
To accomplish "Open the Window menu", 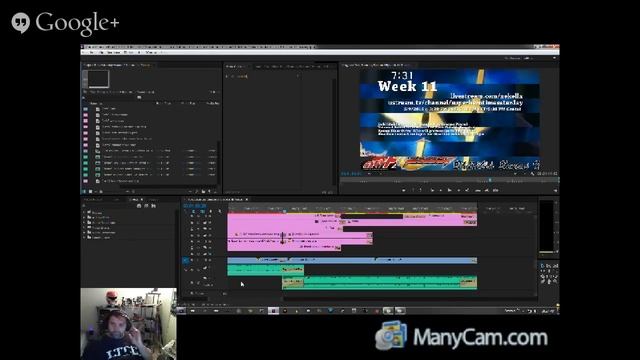I will click(151, 53).
